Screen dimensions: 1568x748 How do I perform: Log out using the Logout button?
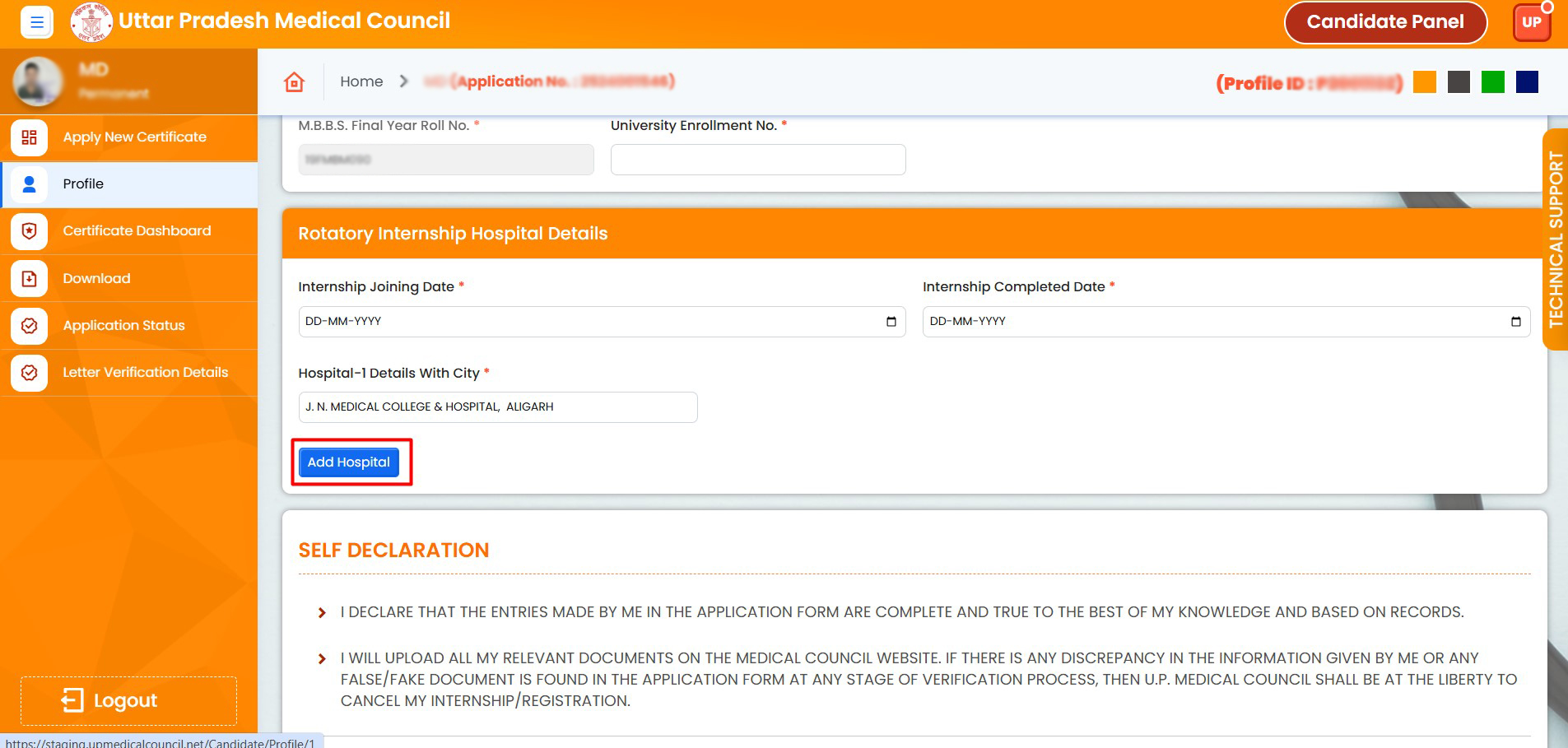[x=128, y=700]
